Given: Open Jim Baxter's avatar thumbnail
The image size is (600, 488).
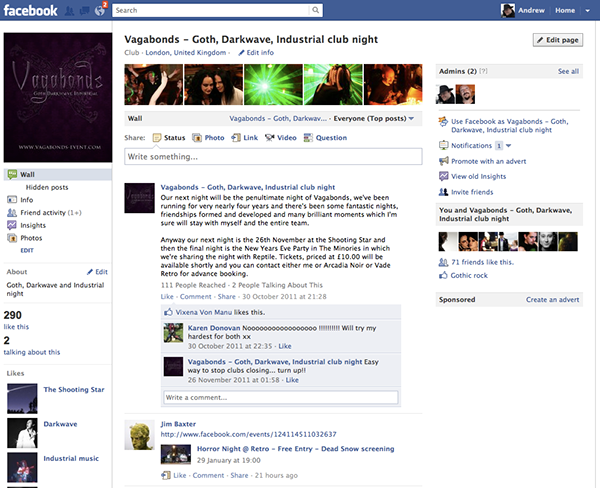Looking at the screenshot, I should (139, 435).
